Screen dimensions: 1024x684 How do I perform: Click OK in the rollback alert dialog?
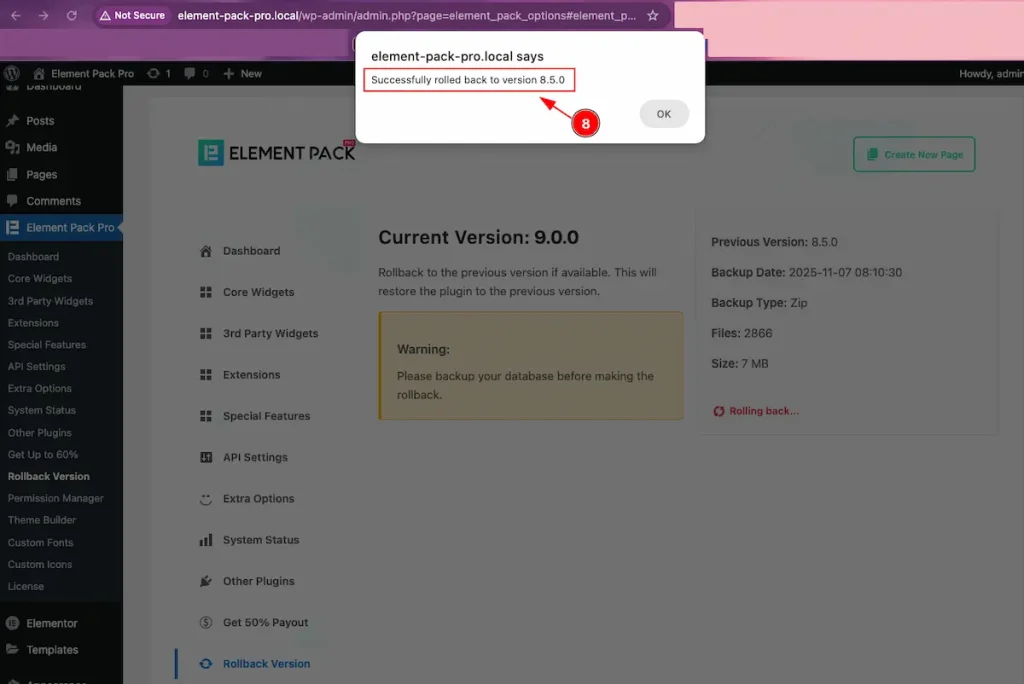click(664, 114)
